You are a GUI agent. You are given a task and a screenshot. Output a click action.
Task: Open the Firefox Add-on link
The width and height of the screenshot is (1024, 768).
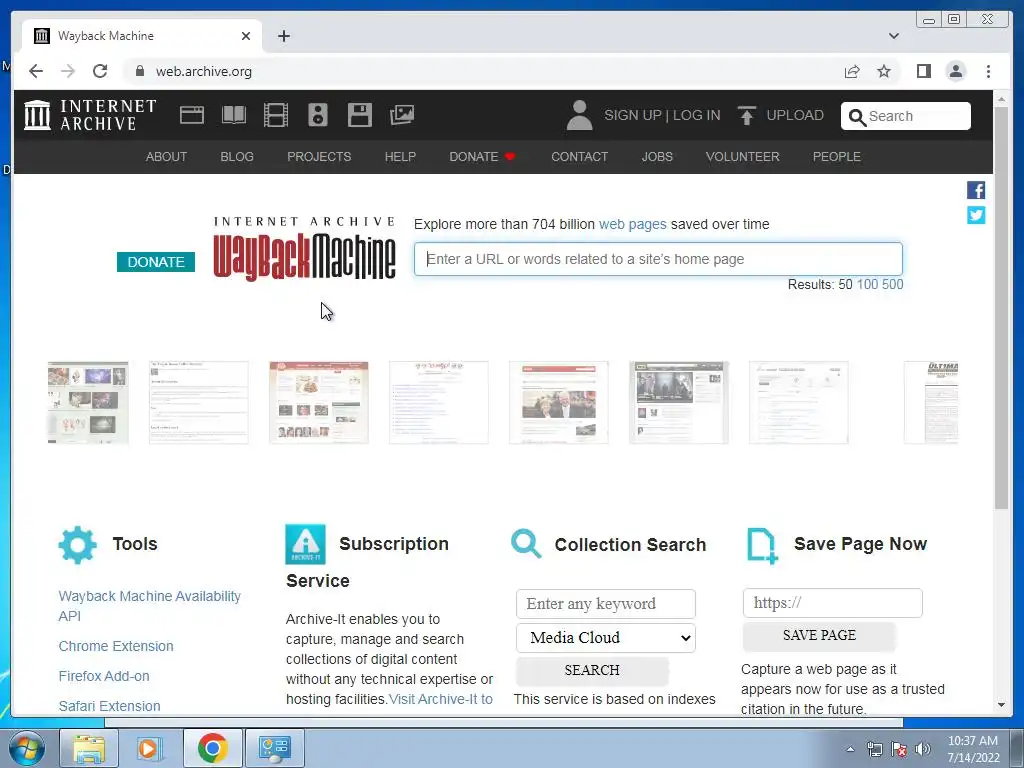tap(104, 676)
